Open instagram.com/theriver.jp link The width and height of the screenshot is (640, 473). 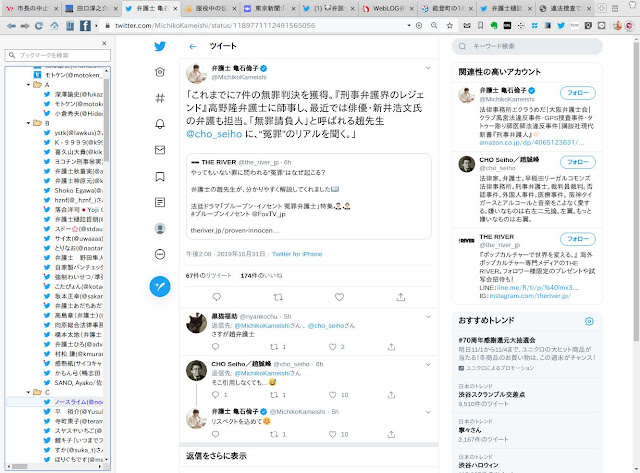(530, 295)
